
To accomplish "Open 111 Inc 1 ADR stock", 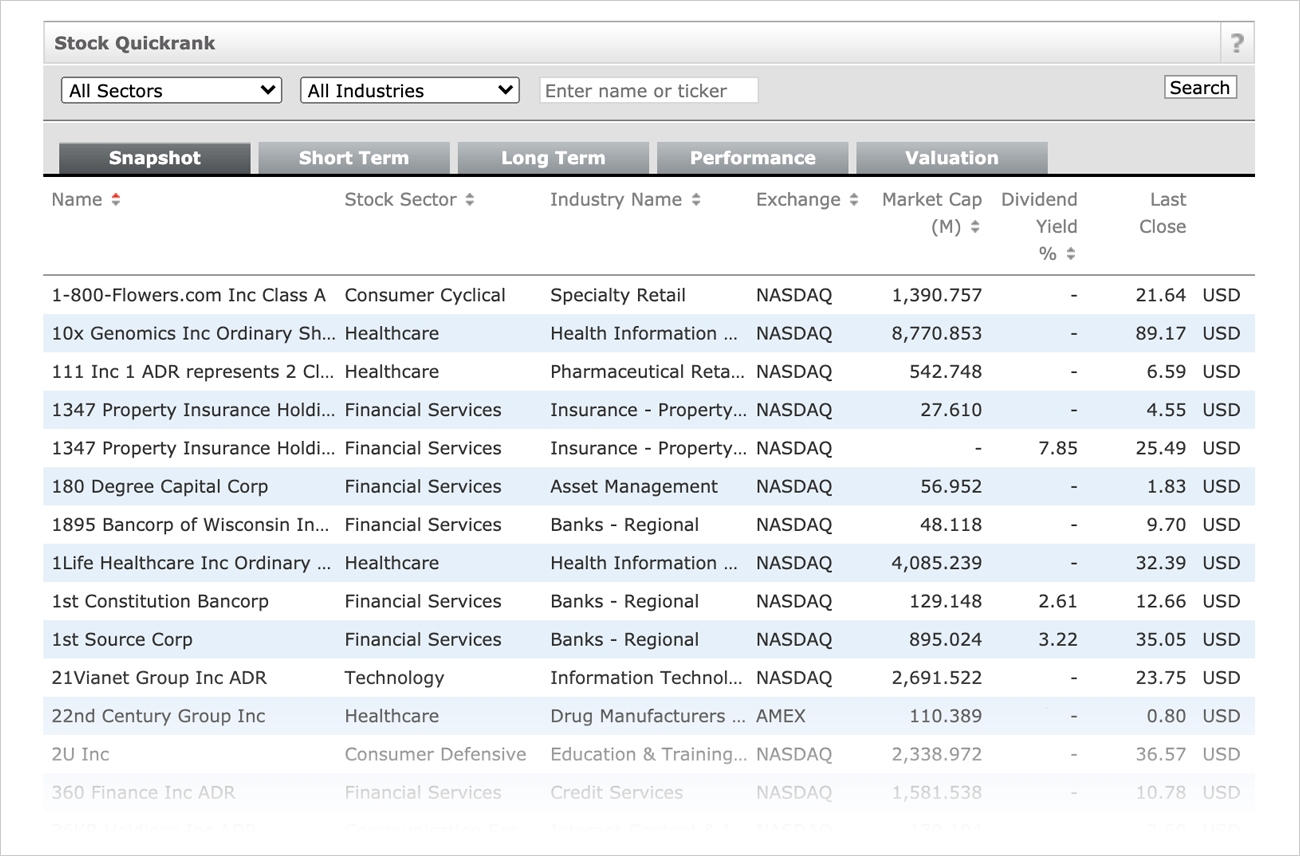I will point(195,371).
